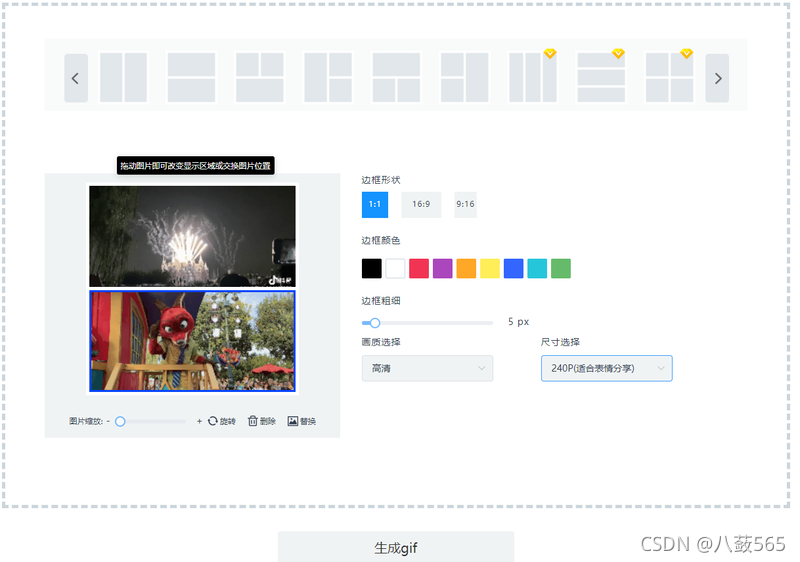Choose layout with one left column and two right cells
The image size is (800, 562).
328,78
